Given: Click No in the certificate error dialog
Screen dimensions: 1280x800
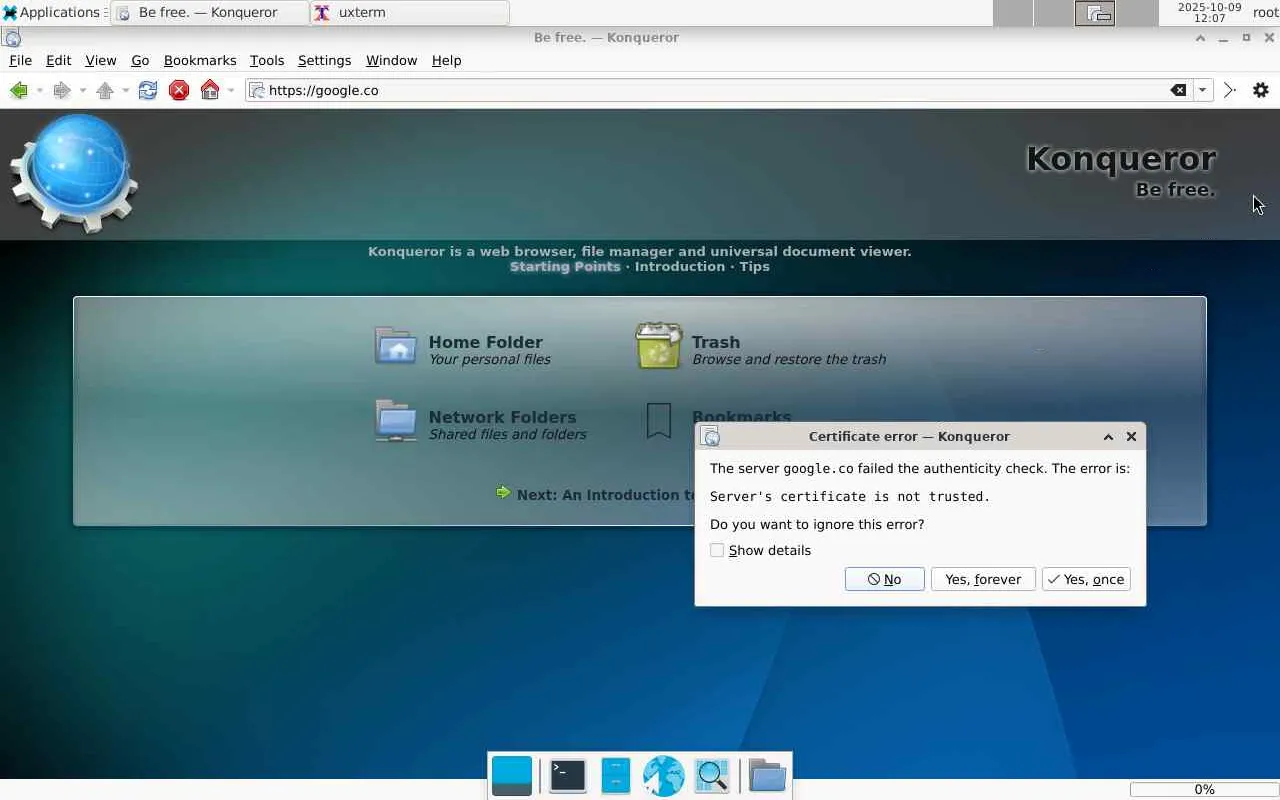Looking at the screenshot, I should click(884, 579).
